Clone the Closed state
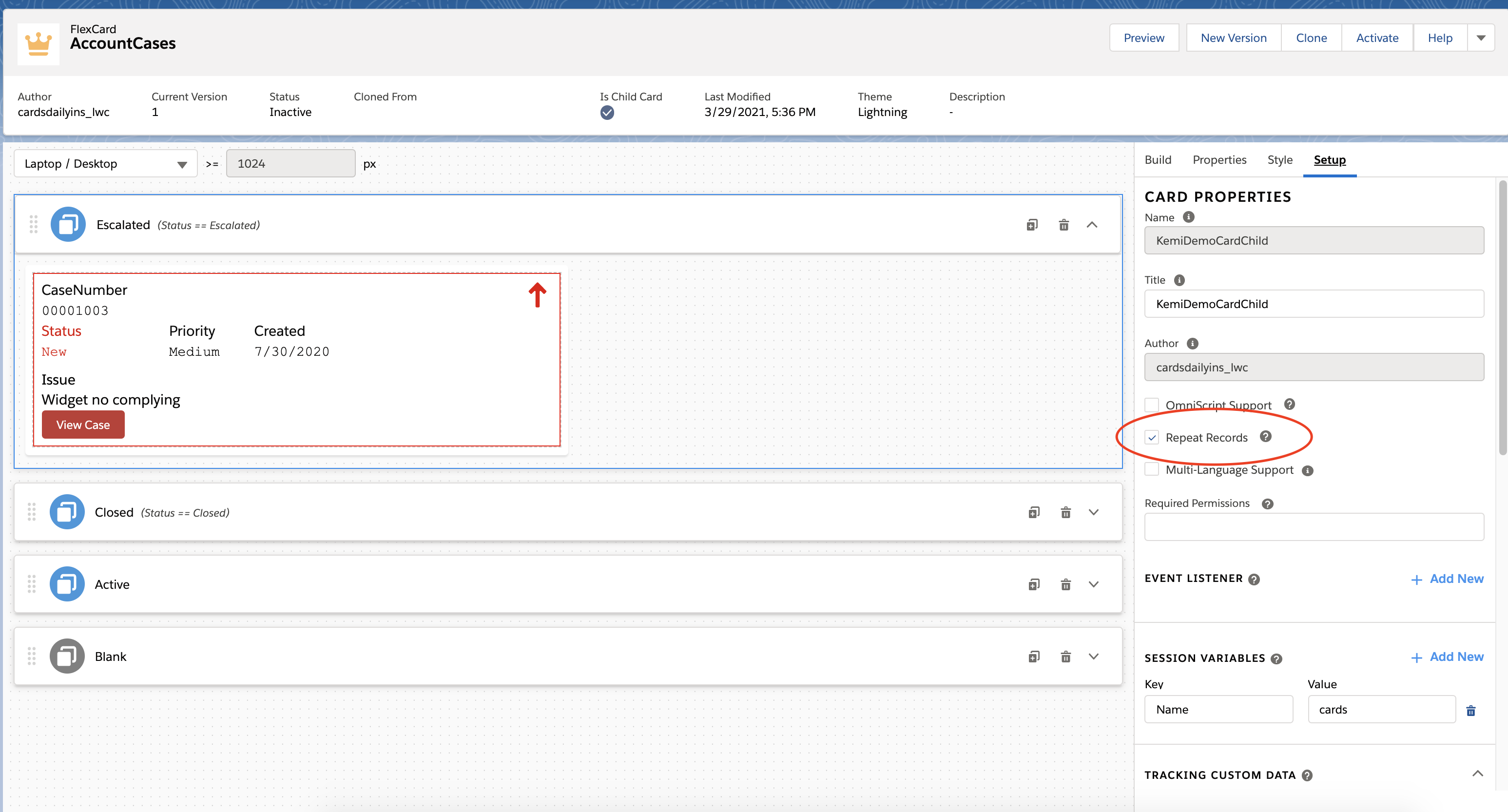 click(1034, 512)
